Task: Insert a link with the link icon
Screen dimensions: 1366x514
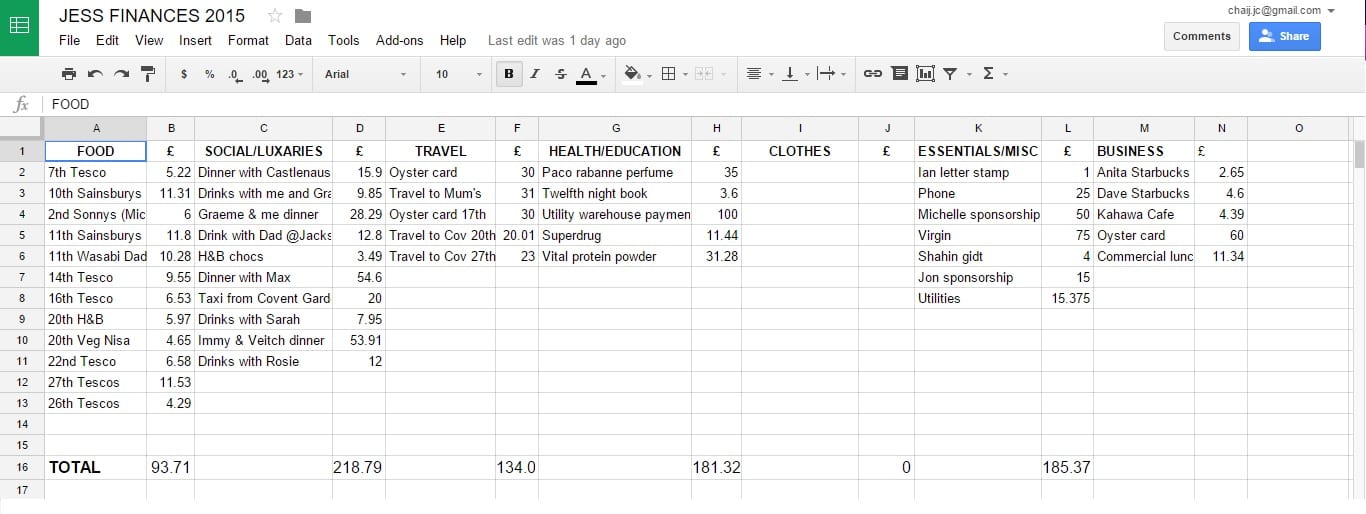Action: pyautogui.click(x=873, y=74)
